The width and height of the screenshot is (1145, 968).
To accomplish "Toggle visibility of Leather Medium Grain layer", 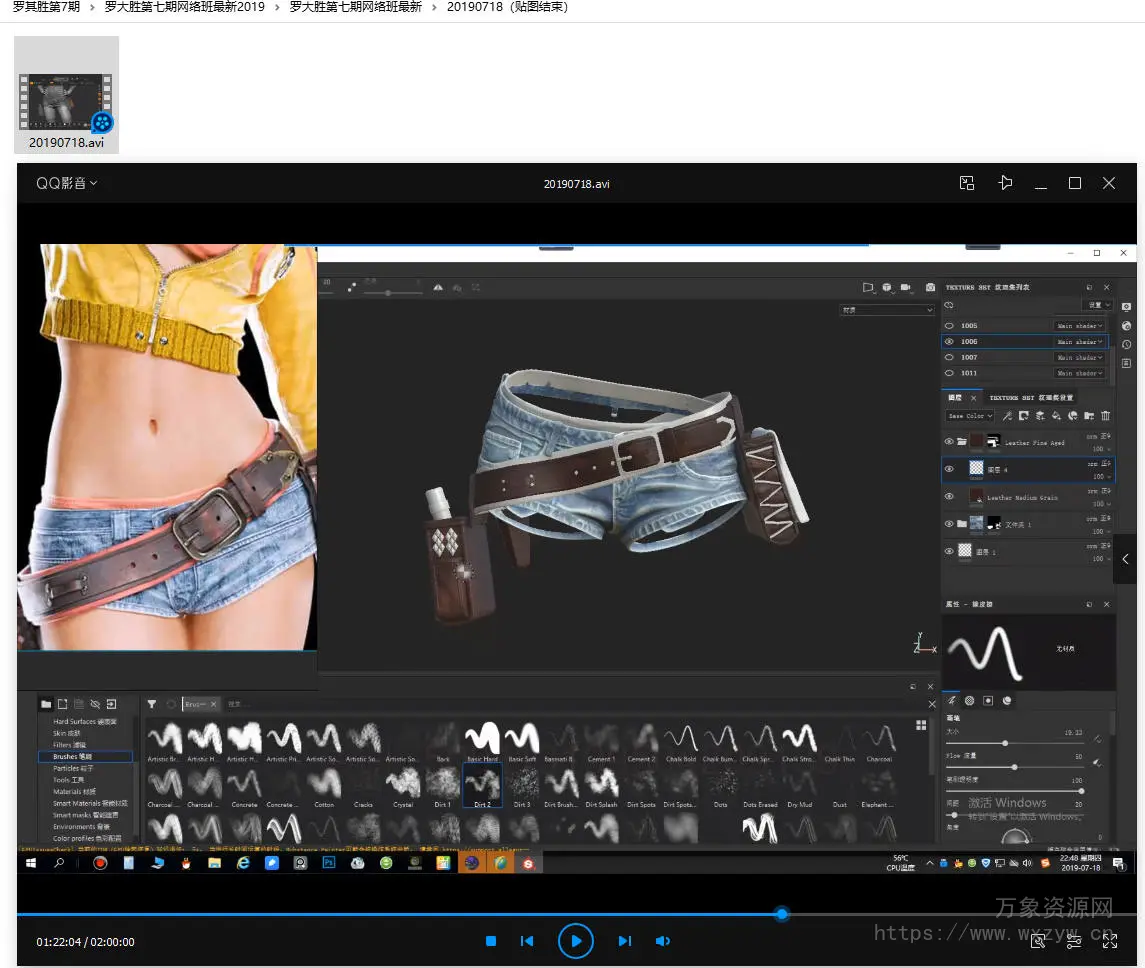I will (949, 496).
